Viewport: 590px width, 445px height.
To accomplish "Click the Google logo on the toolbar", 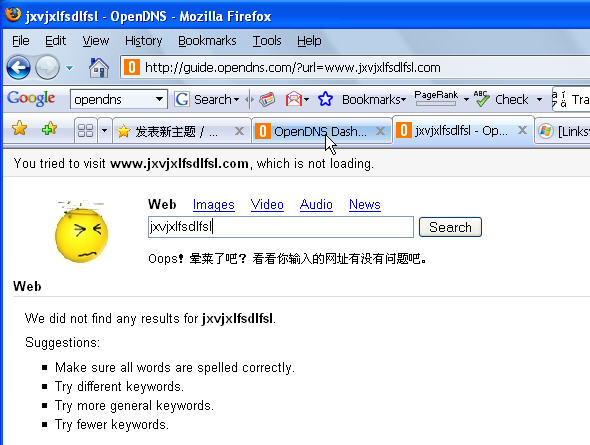I will (31, 99).
